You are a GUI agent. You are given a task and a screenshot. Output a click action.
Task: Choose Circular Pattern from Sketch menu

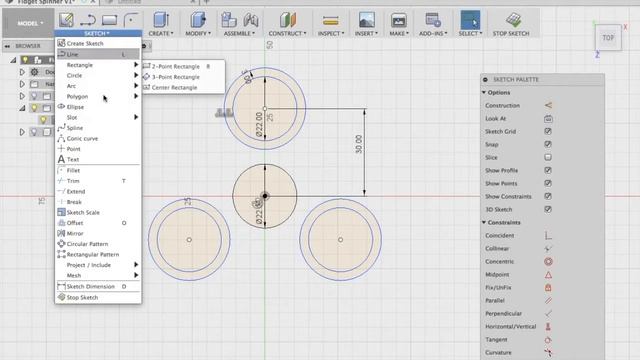click(98, 244)
